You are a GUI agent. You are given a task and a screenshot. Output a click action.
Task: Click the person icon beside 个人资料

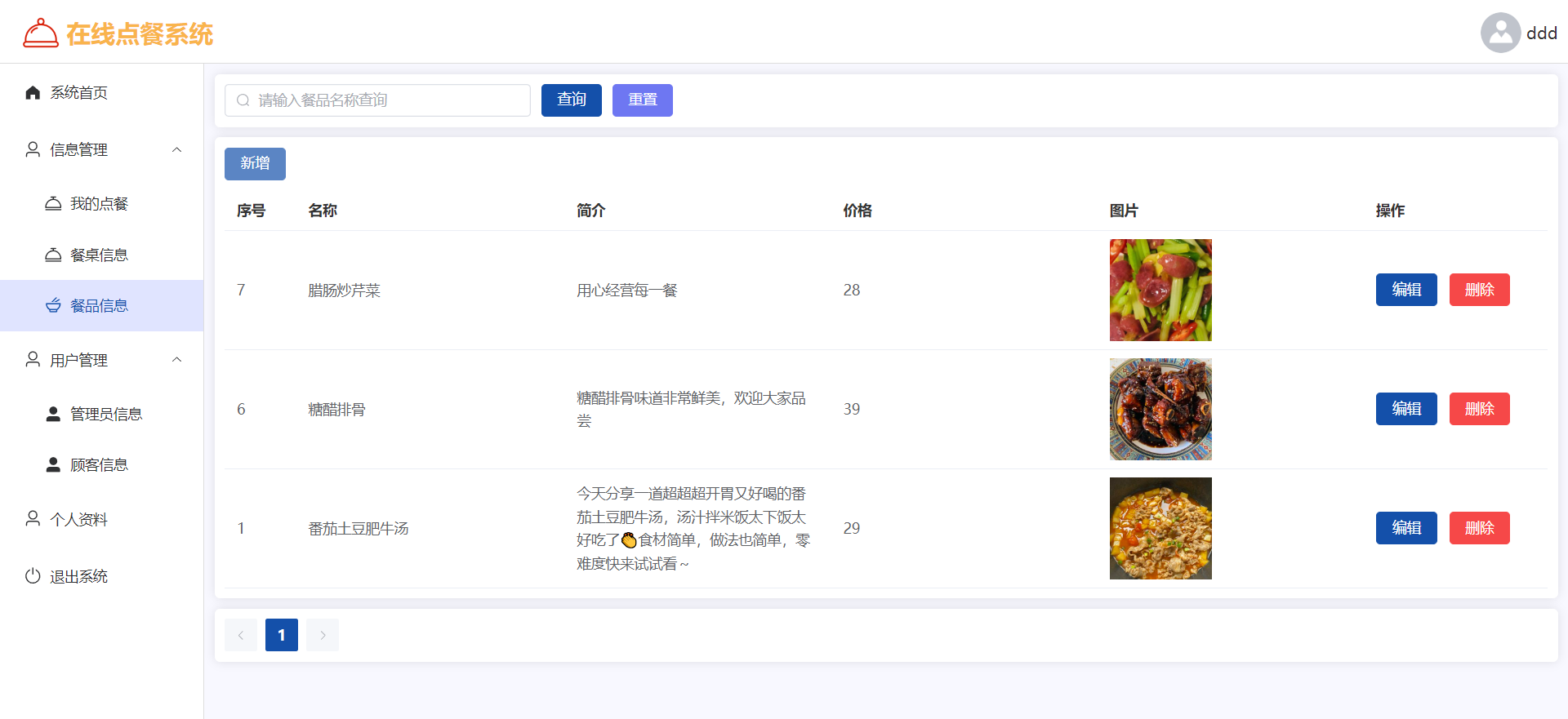click(x=33, y=518)
